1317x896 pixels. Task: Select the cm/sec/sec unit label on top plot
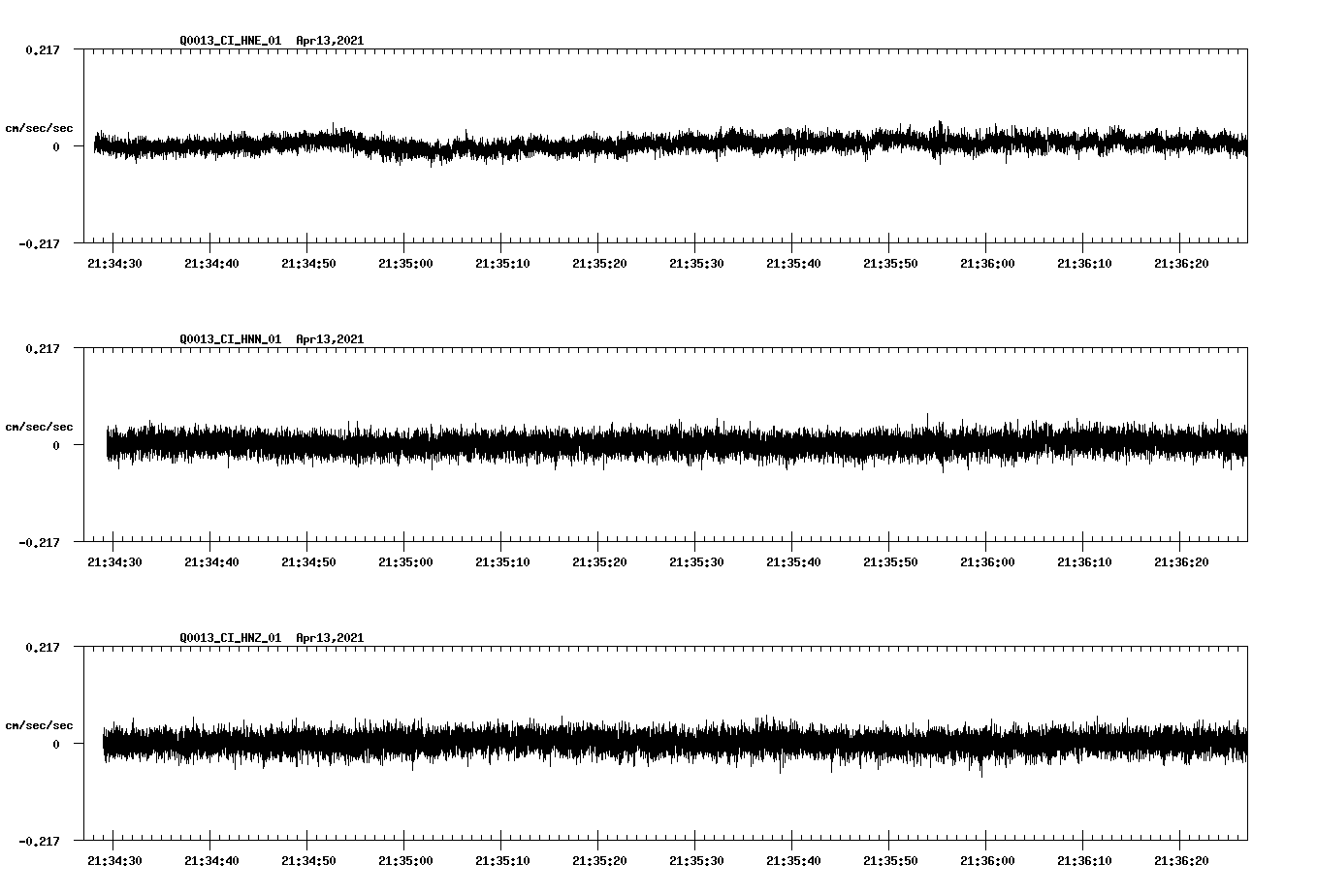(x=41, y=127)
